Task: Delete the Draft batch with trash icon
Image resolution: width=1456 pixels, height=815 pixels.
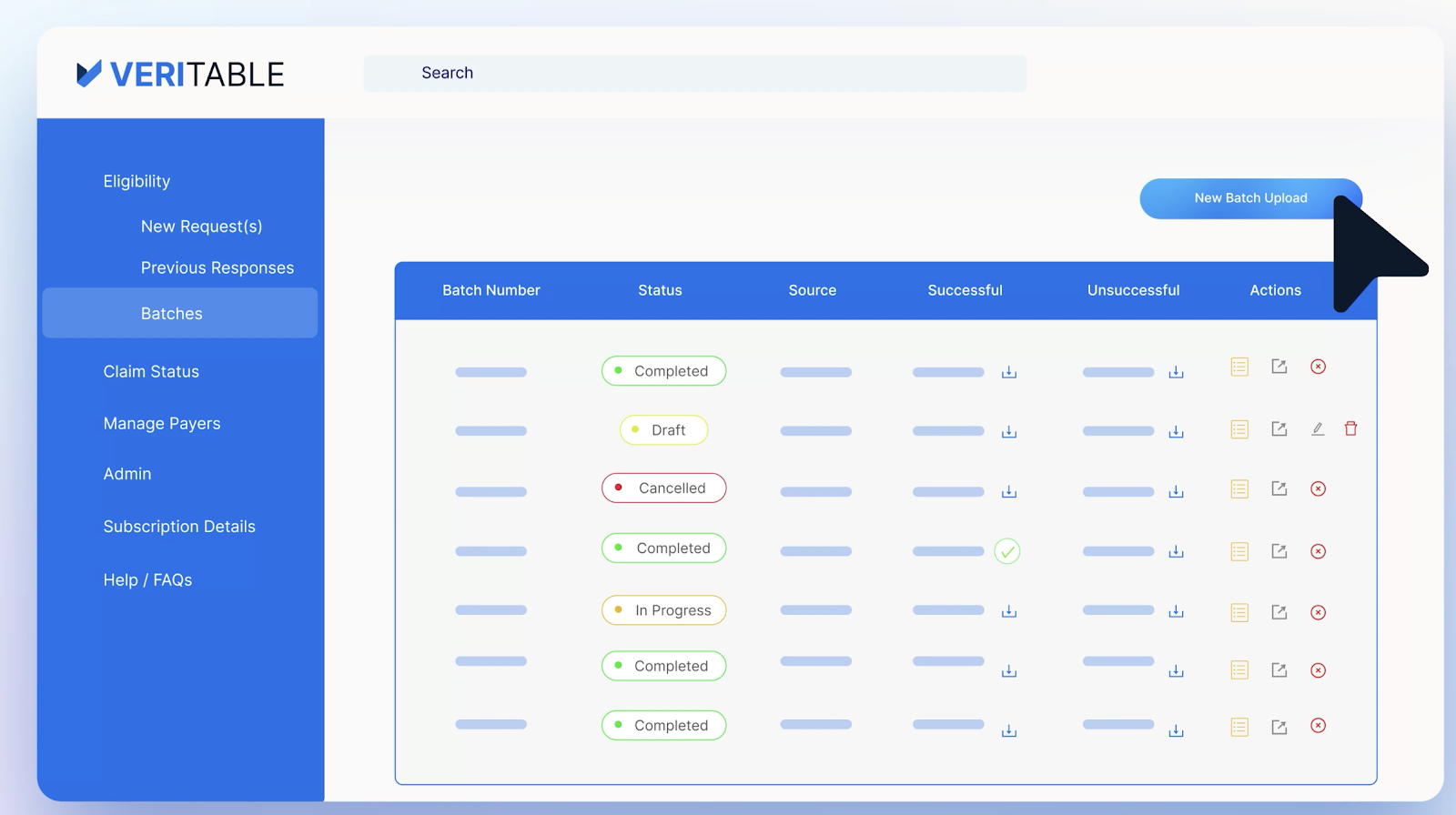Action: [x=1350, y=428]
